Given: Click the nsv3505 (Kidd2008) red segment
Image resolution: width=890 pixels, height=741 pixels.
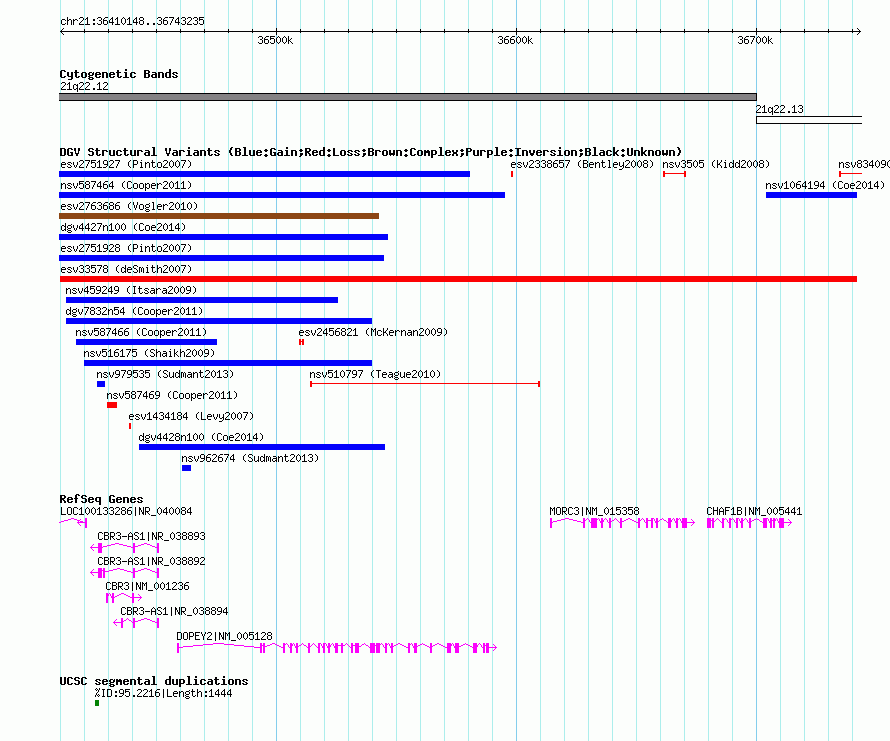Looking at the screenshot, I should (674, 174).
